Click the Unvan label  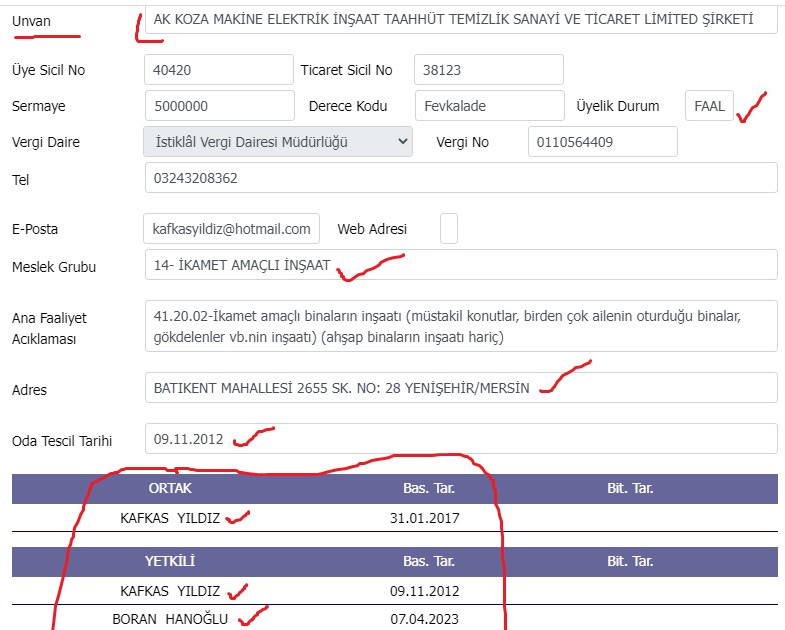tap(31, 21)
